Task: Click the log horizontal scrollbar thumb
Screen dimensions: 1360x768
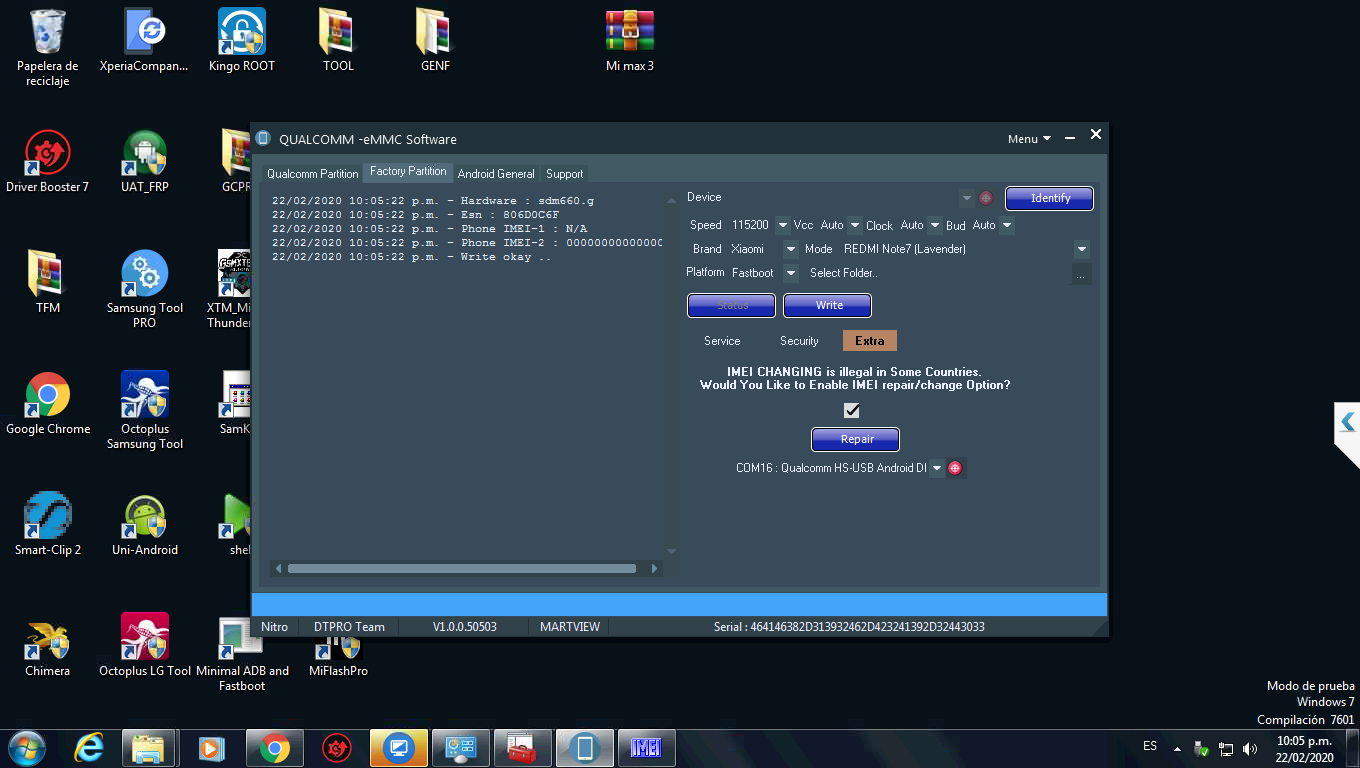Action: [462, 568]
